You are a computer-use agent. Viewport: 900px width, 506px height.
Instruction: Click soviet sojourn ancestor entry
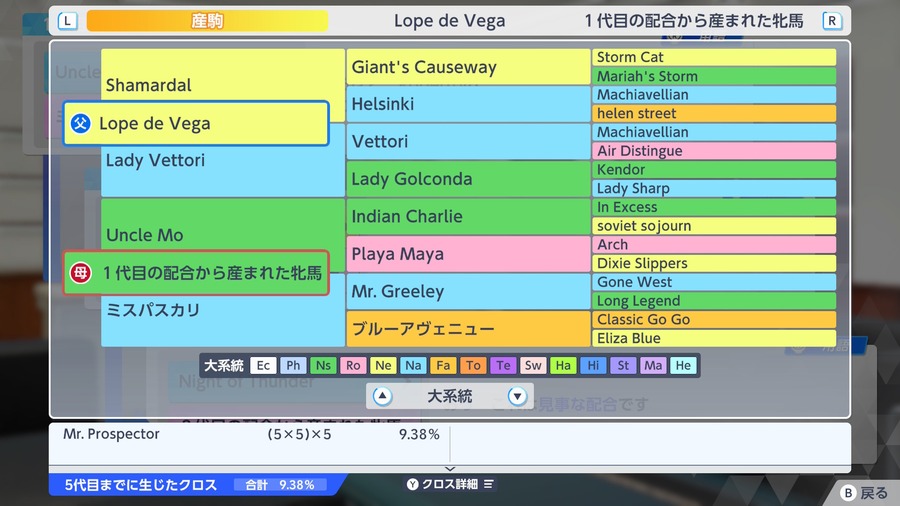point(714,226)
